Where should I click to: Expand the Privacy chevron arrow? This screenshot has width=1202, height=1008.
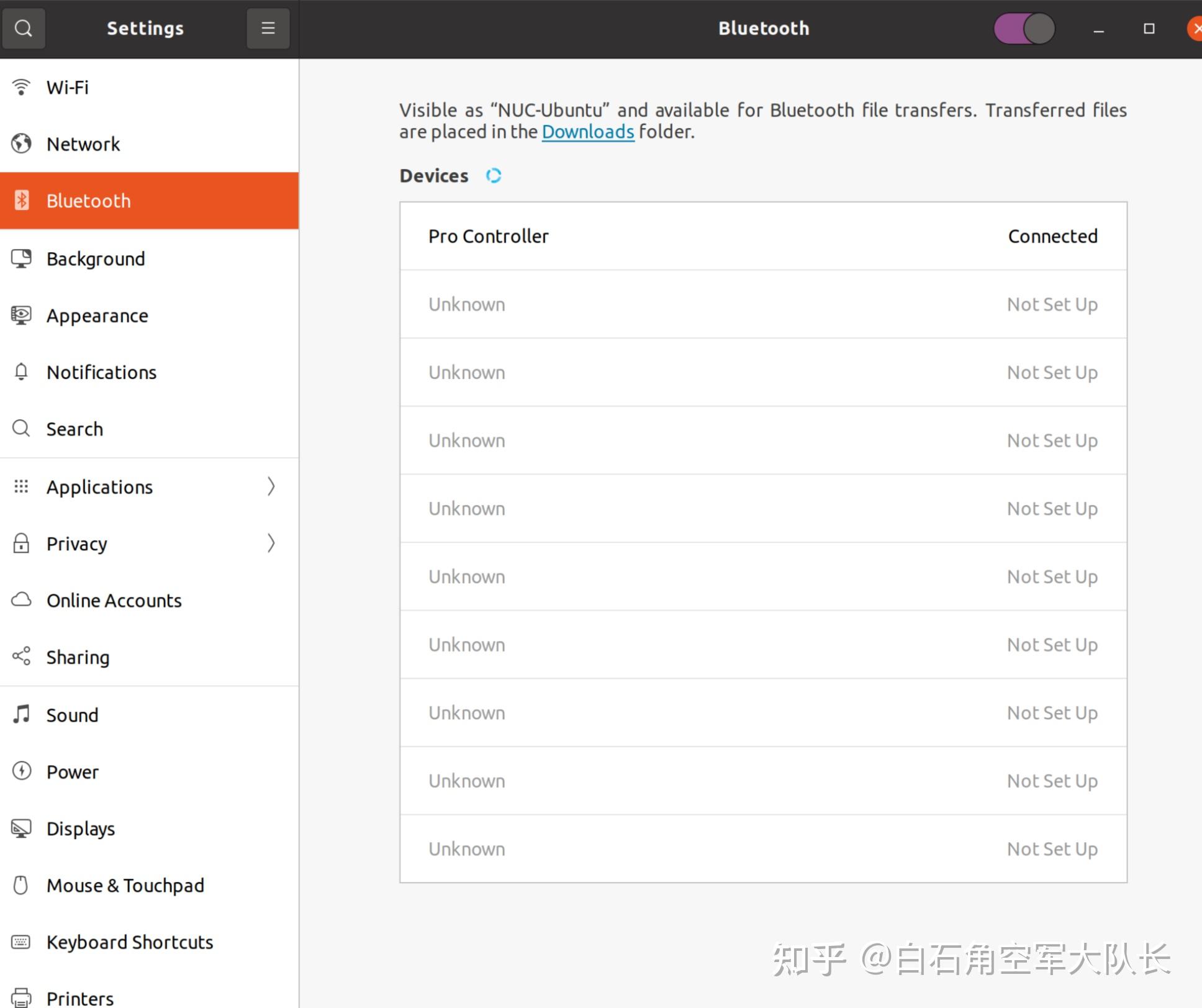tap(271, 543)
